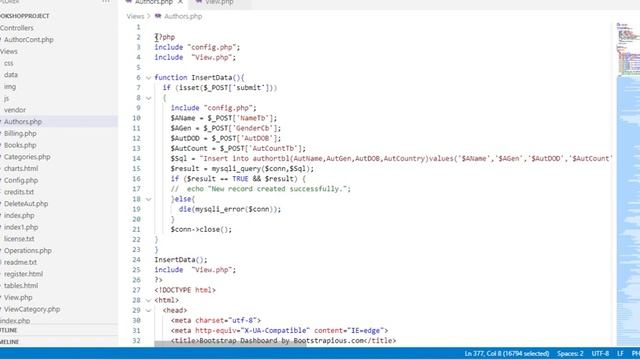Open Billing.php from the explorer
Screen dimensions: 640x360
pos(20,133)
